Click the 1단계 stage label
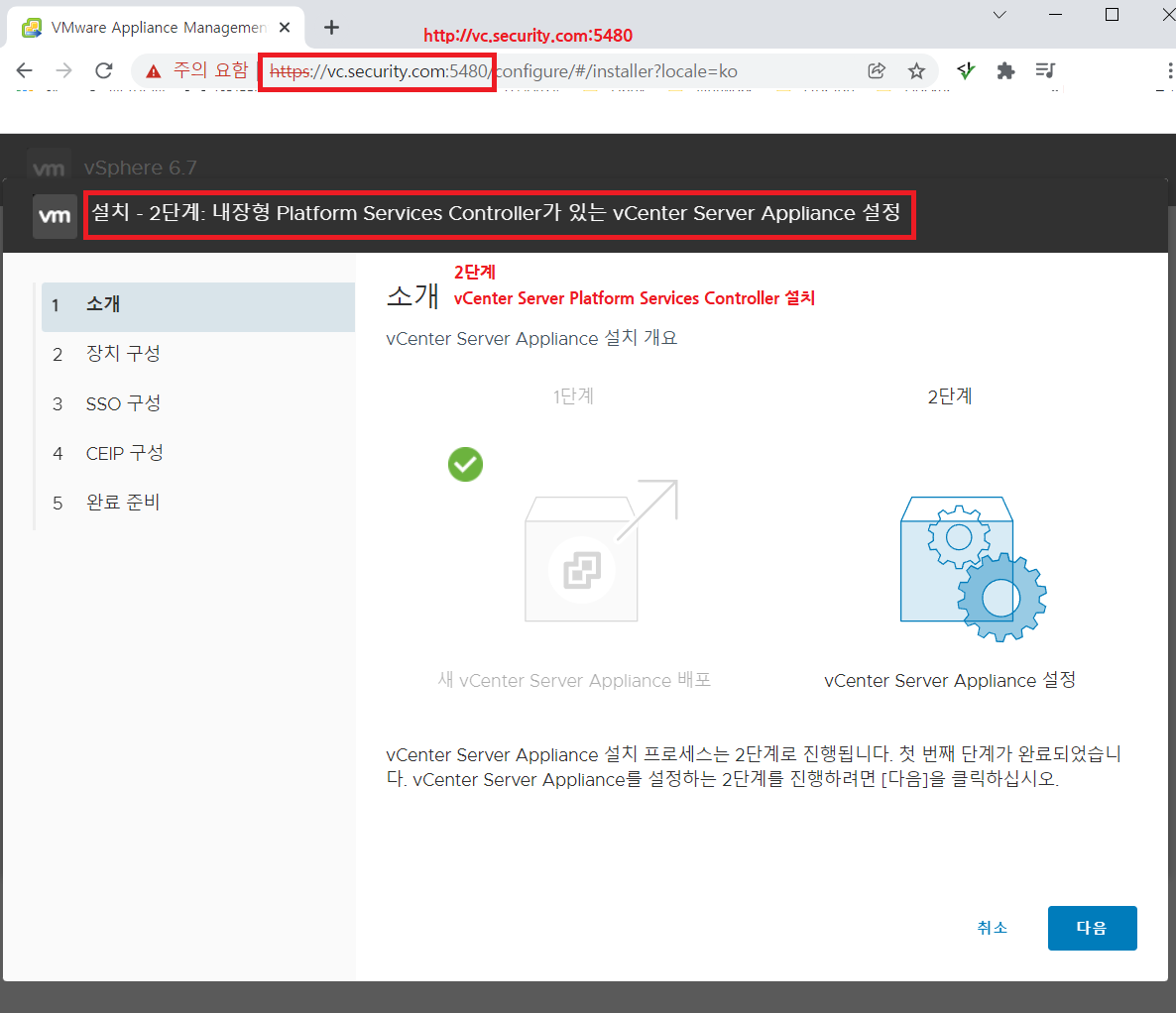Screen dimensions: 1176x1013 click(x=574, y=395)
